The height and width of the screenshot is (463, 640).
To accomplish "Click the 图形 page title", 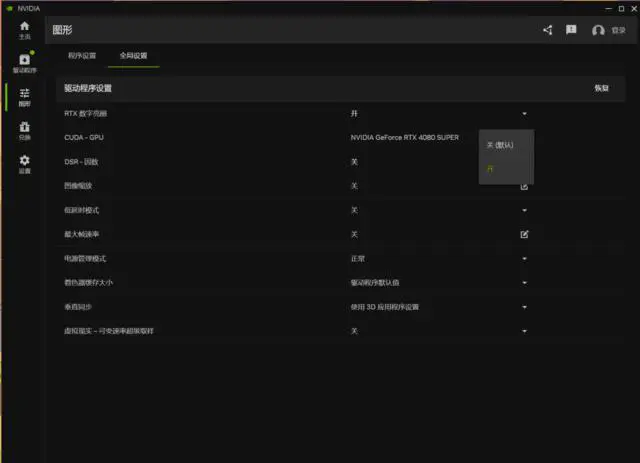I will pyautogui.click(x=62, y=30).
